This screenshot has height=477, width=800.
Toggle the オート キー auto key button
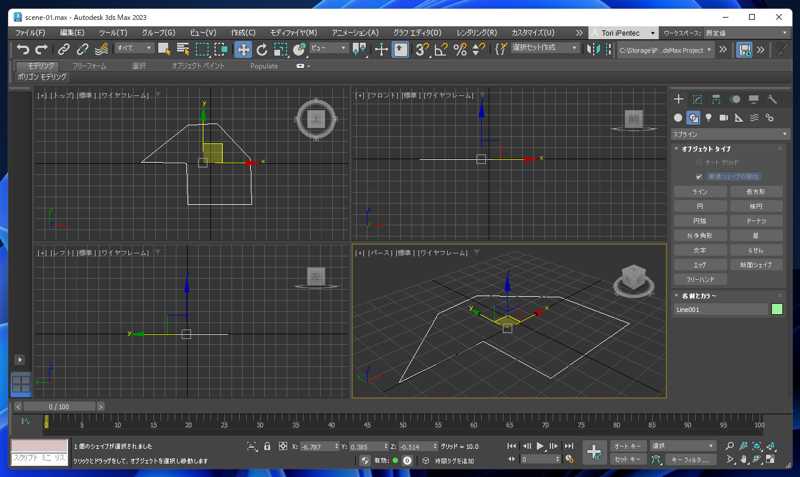pyautogui.click(x=628, y=446)
